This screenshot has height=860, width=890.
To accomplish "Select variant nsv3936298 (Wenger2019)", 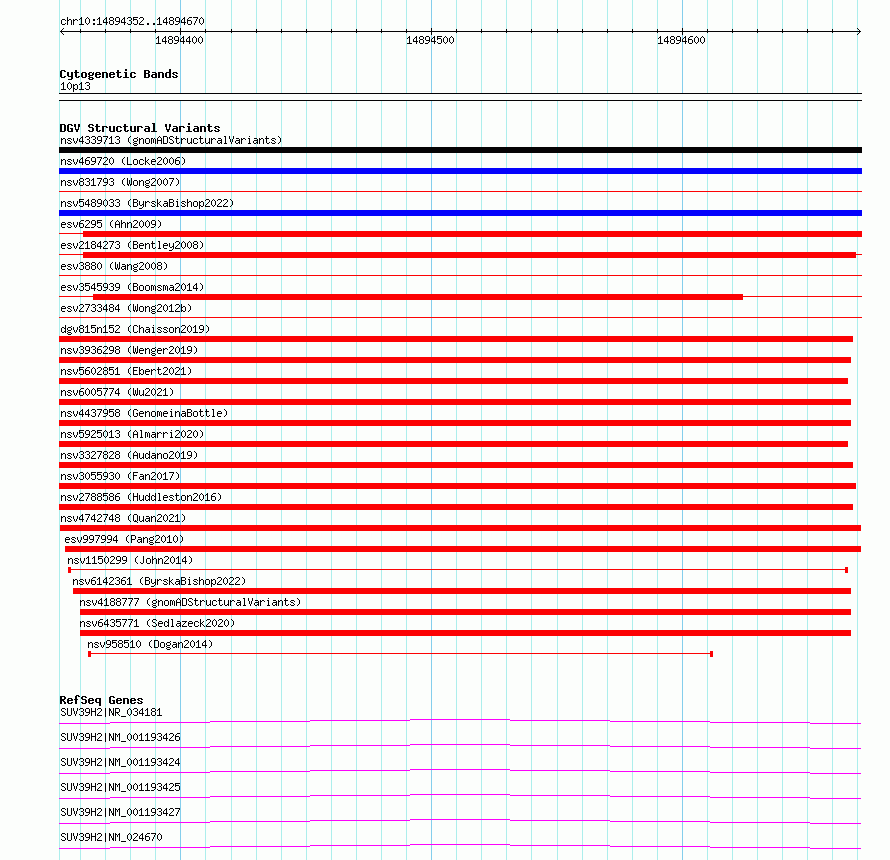I will click(129, 350).
